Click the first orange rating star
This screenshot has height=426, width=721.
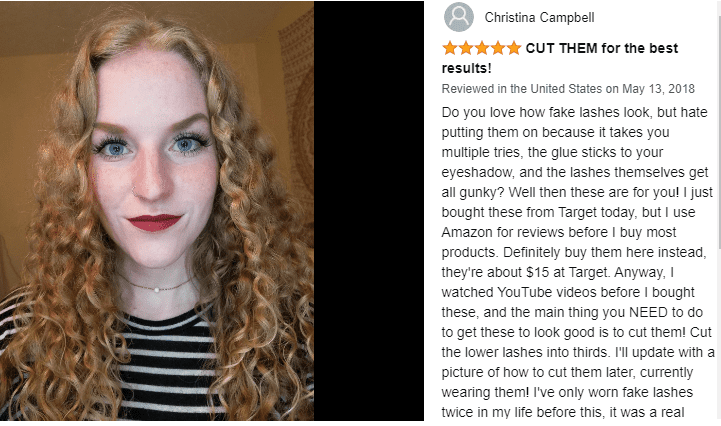click(449, 48)
